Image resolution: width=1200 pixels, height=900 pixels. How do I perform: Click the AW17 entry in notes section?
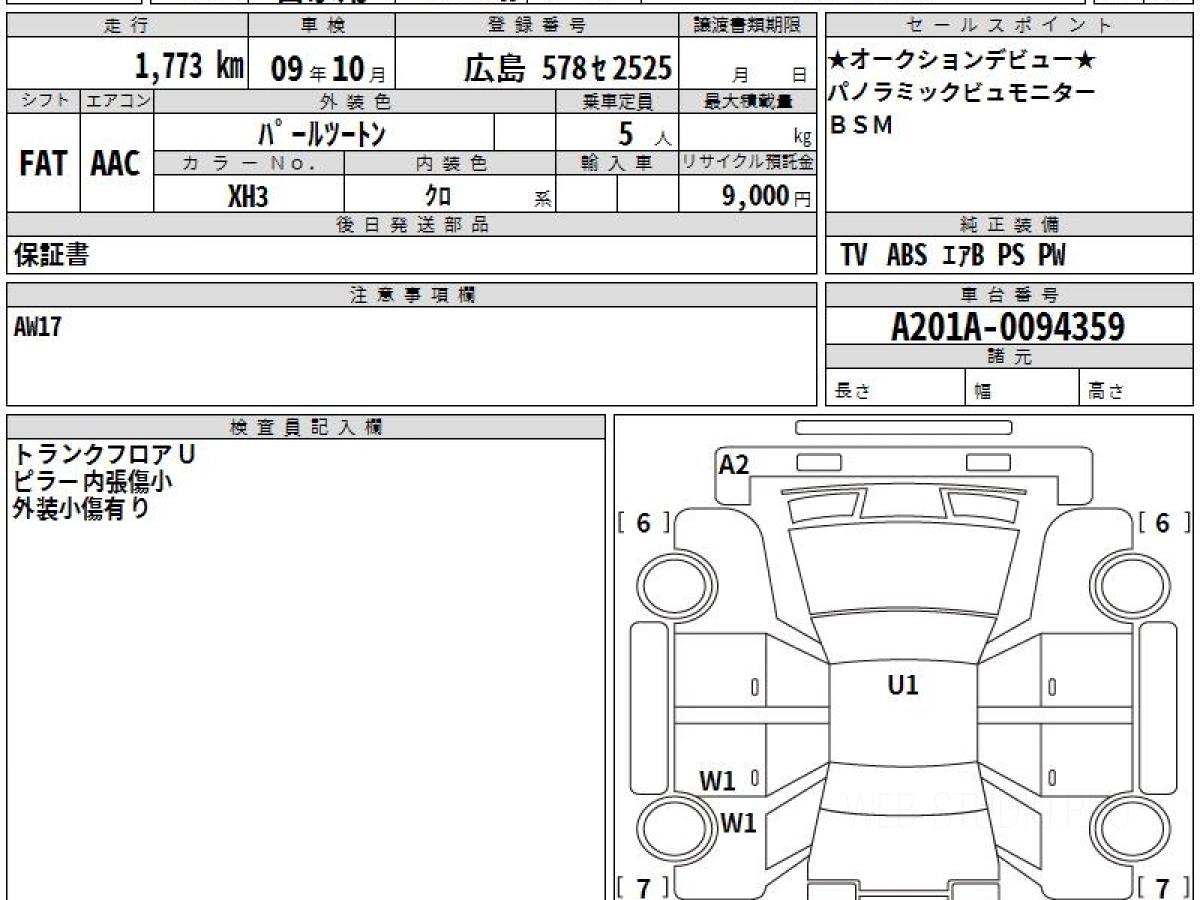38,327
